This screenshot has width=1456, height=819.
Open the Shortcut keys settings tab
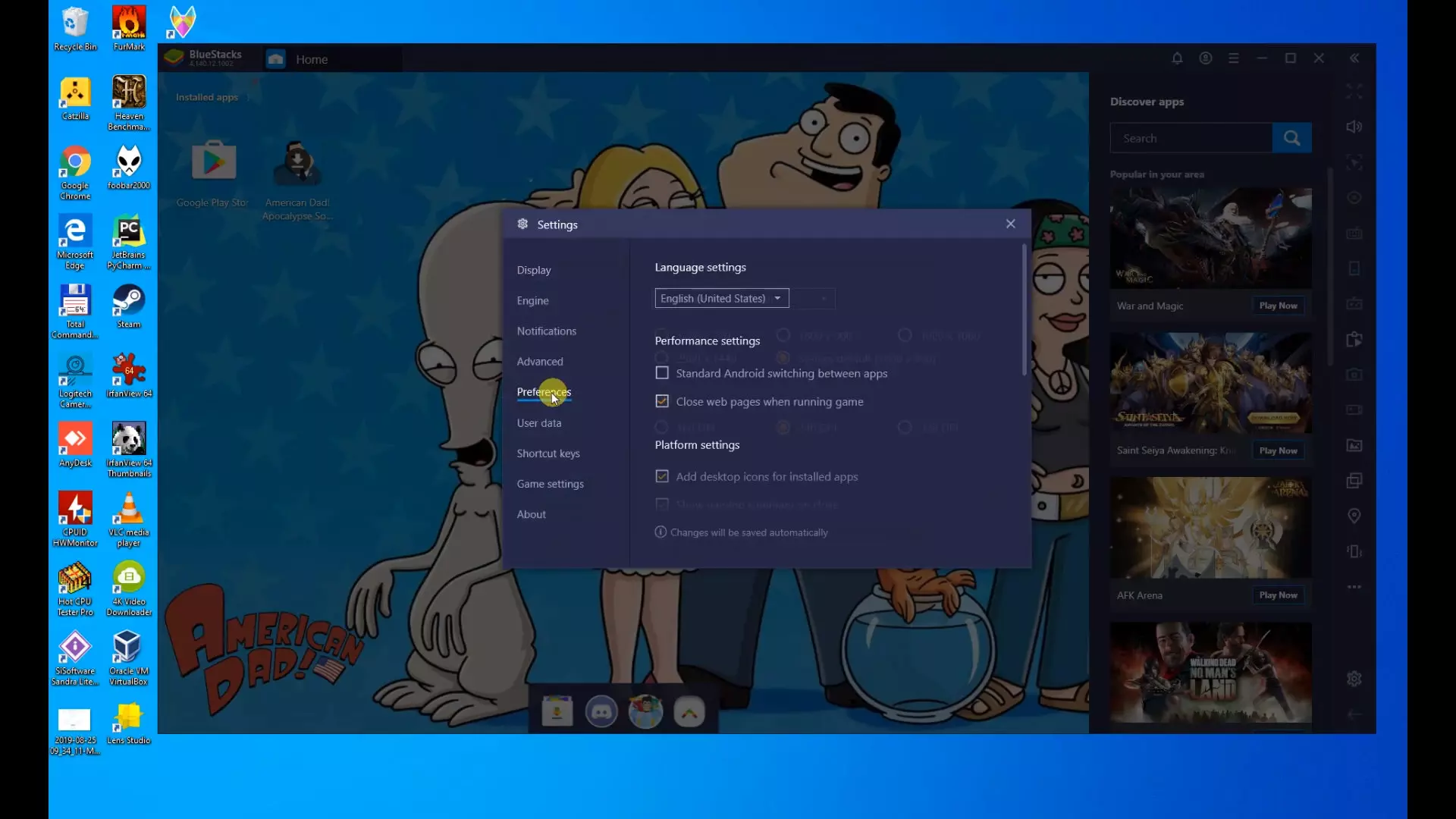548,453
